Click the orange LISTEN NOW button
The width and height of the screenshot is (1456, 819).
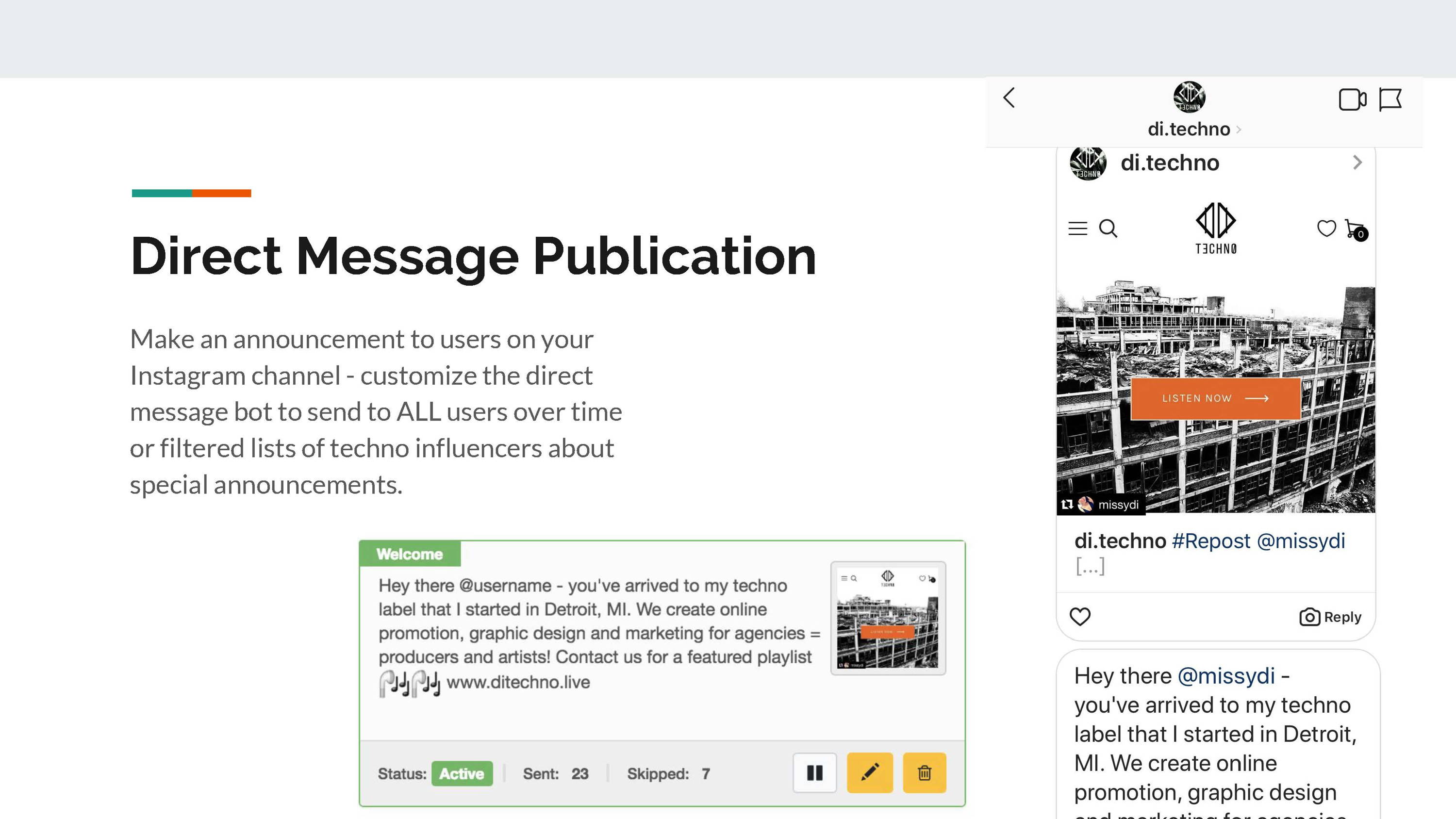(1215, 398)
